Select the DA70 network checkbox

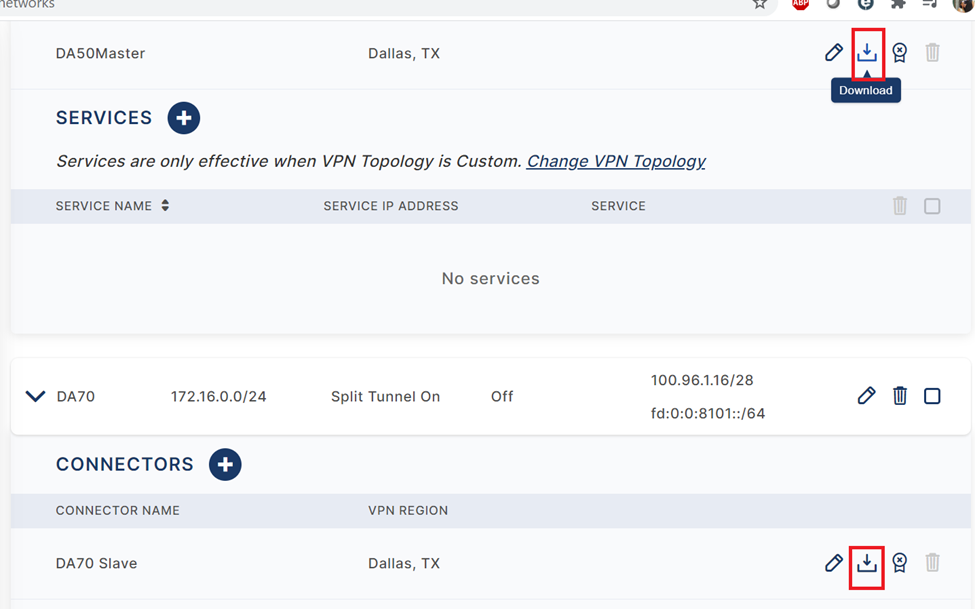click(x=932, y=396)
